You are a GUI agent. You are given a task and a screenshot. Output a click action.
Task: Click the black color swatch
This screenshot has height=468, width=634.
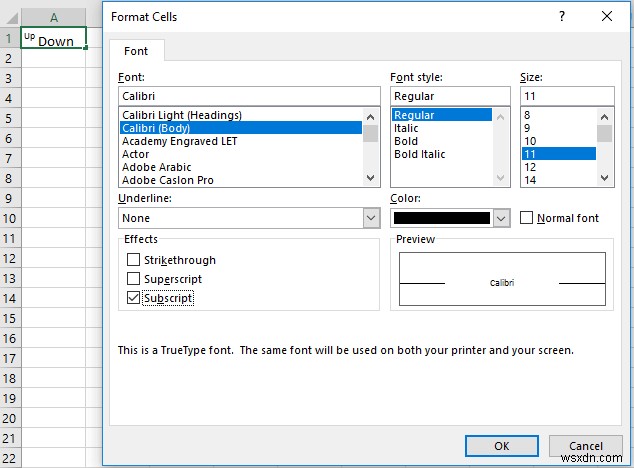tap(442, 218)
